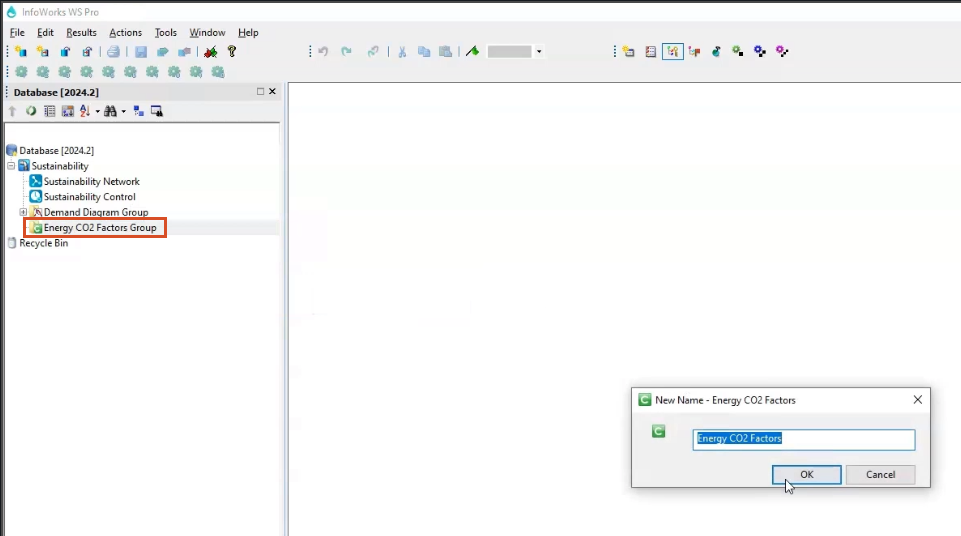
Task: Click the green flag toolbar icon
Action: pos(473,52)
